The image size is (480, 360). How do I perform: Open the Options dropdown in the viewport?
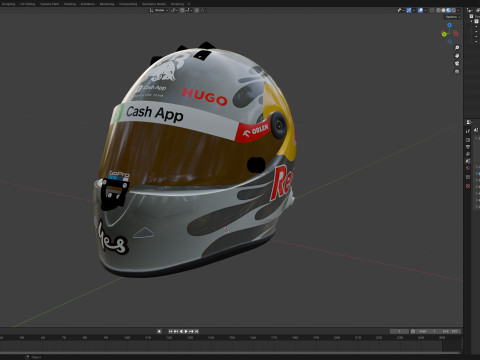(x=452, y=17)
